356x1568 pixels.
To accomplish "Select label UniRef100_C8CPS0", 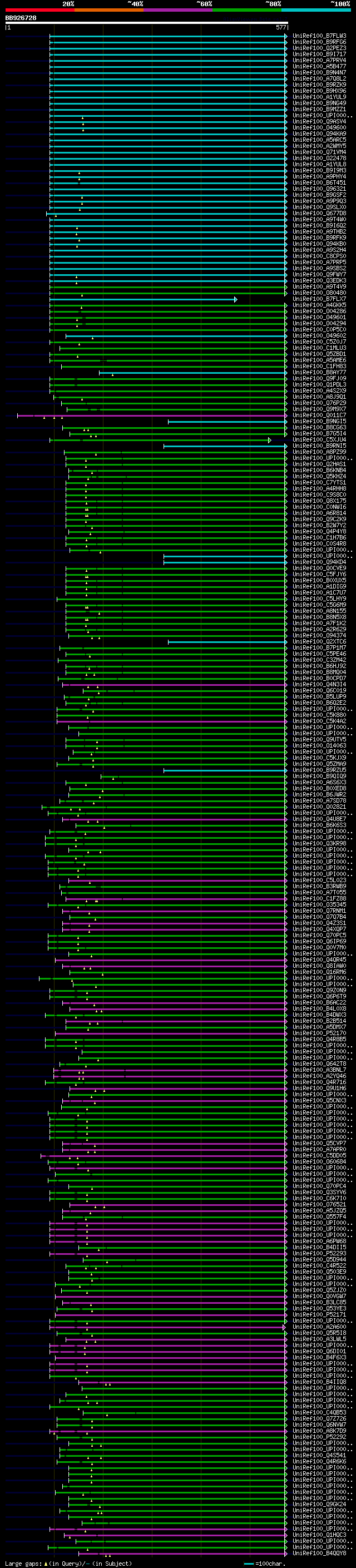I will click(319, 256).
